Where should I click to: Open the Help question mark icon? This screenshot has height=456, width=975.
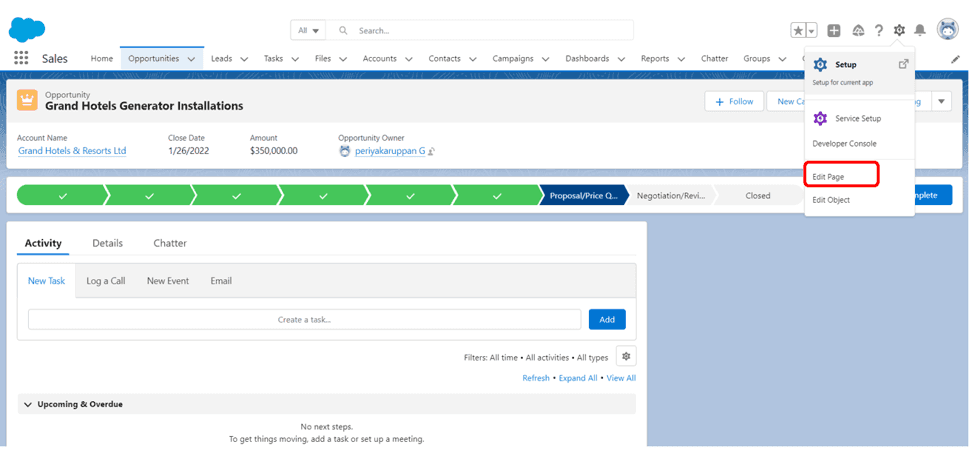click(x=879, y=30)
